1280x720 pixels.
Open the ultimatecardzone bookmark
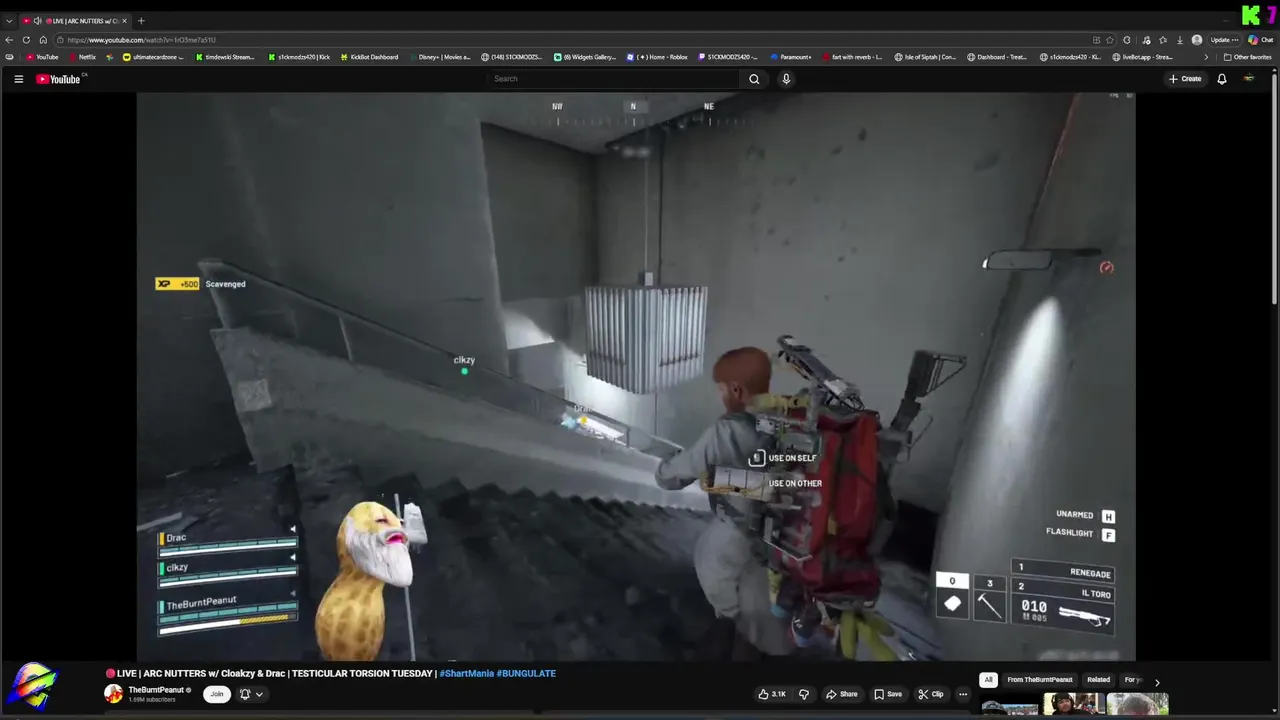coord(153,57)
